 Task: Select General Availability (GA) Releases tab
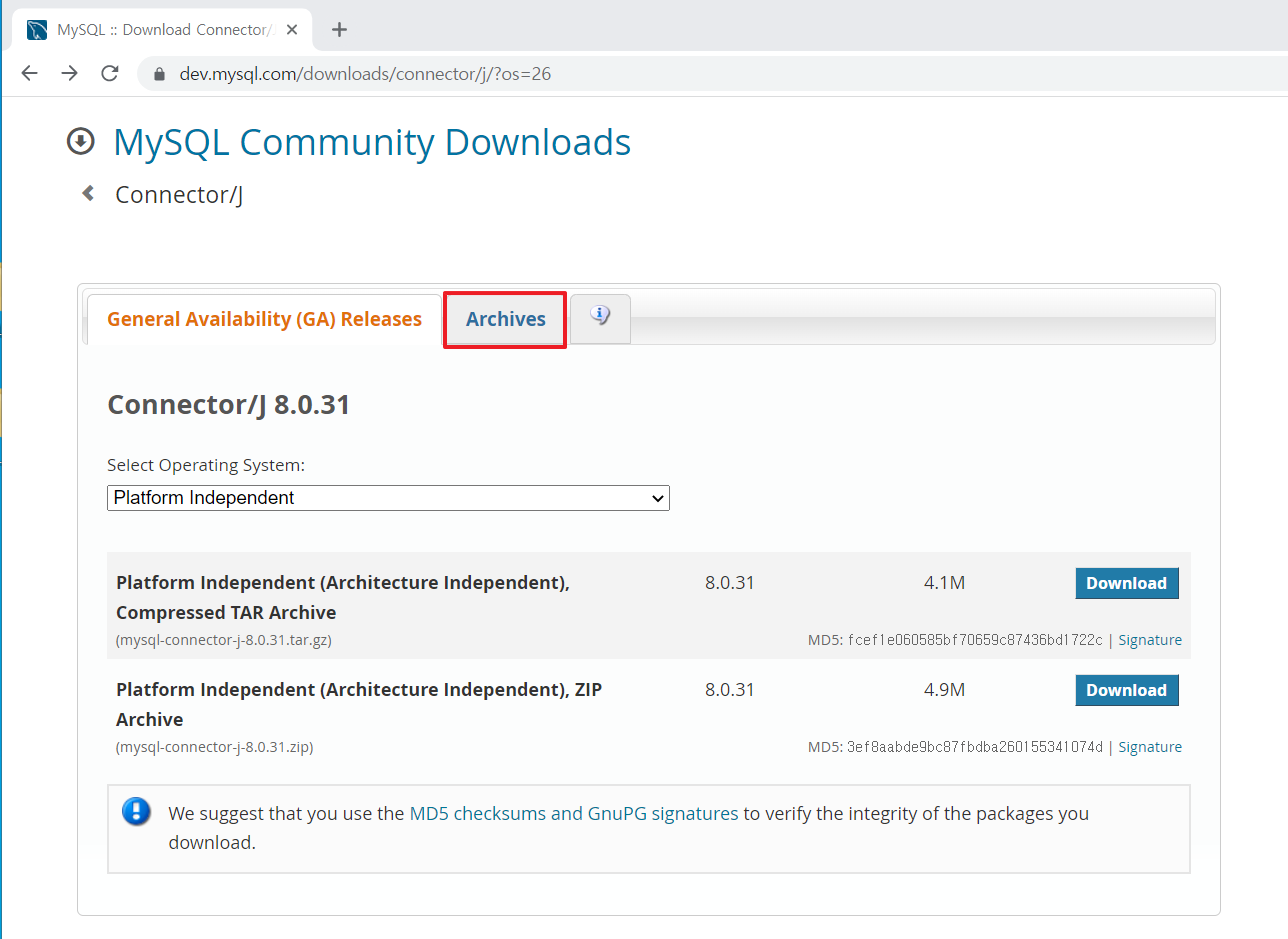tap(264, 319)
